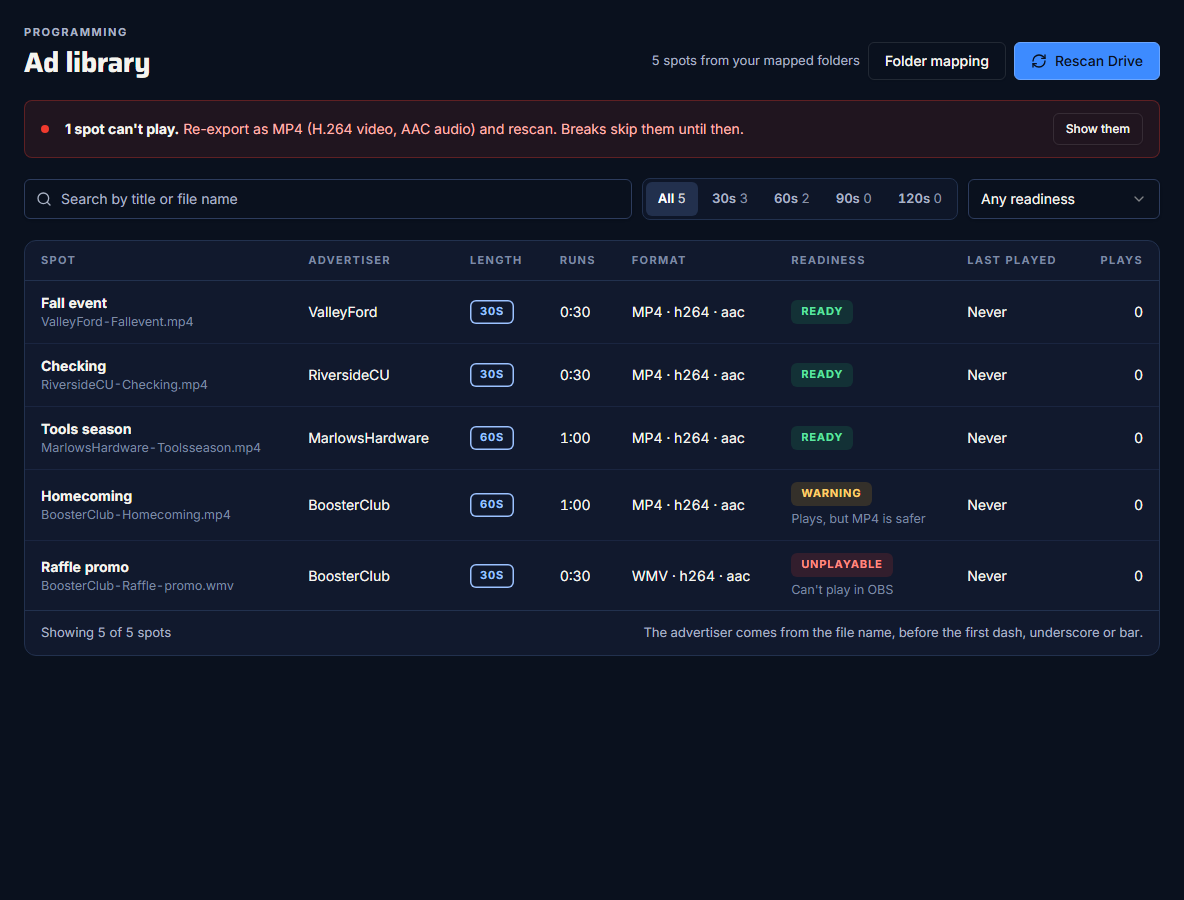Viewport: 1184px width, 900px height.
Task: Click the READY badge for Checking
Action: (x=822, y=374)
